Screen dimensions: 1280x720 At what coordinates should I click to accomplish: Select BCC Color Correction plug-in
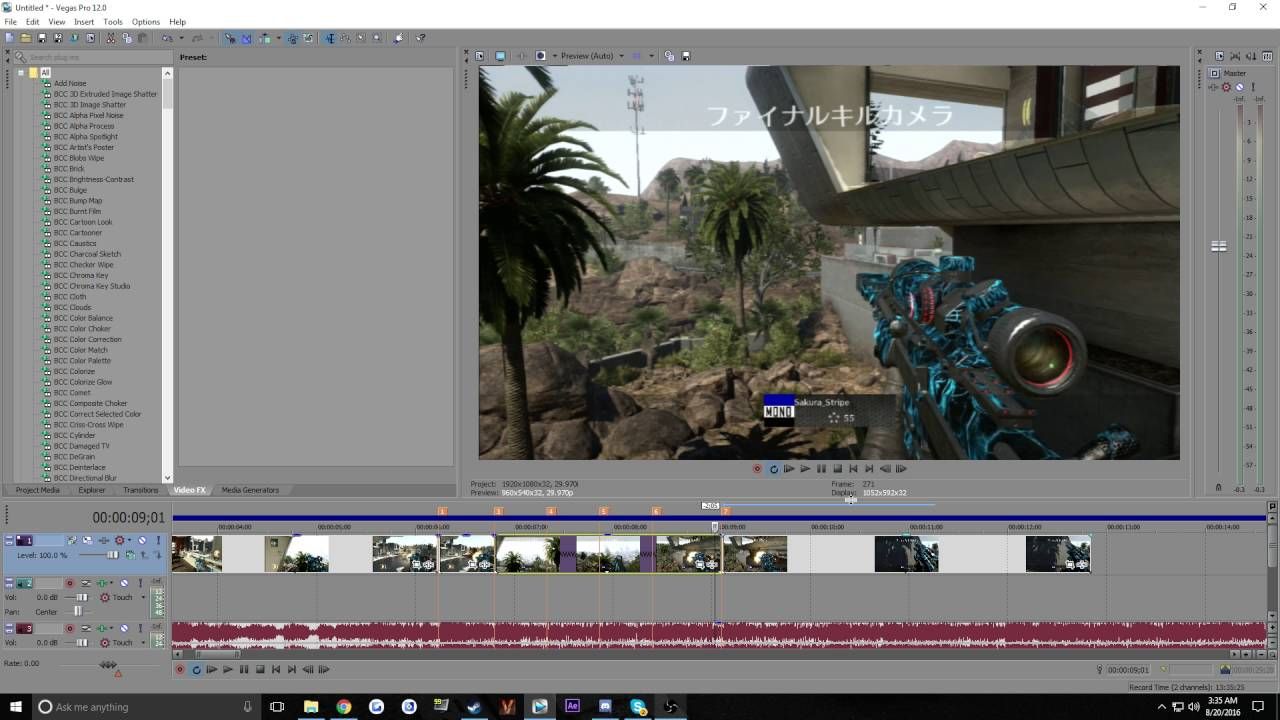pyautogui.click(x=88, y=339)
